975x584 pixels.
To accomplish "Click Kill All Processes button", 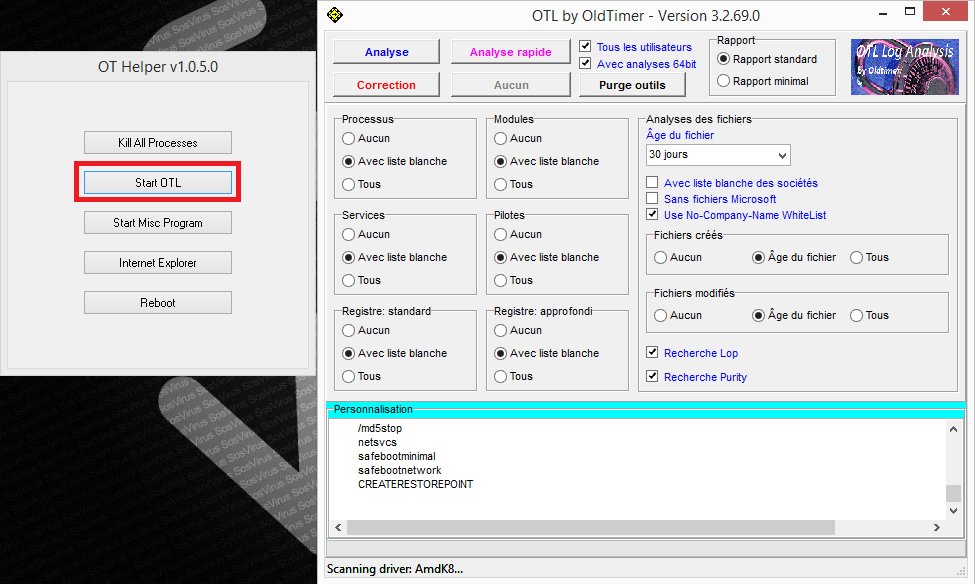I will pyautogui.click(x=157, y=143).
